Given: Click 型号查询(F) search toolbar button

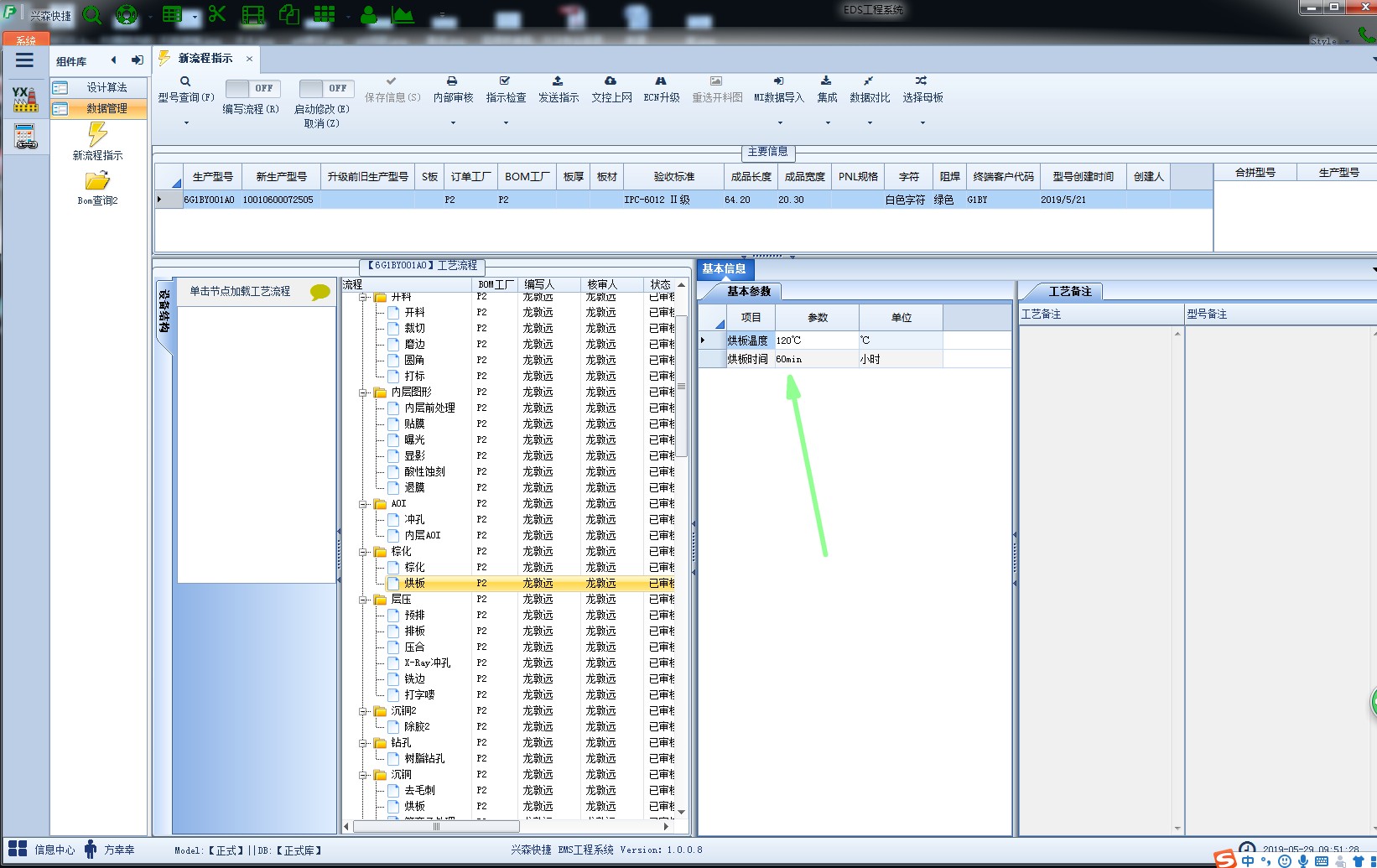Looking at the screenshot, I should pos(186,89).
